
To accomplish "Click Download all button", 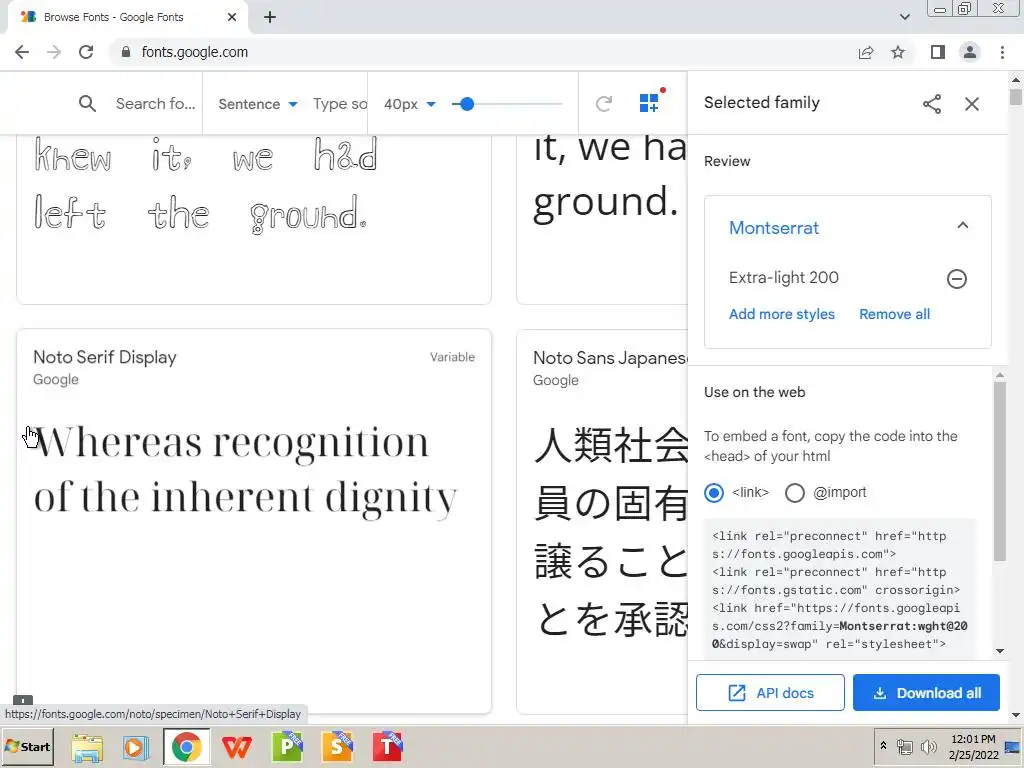I will click(926, 693).
